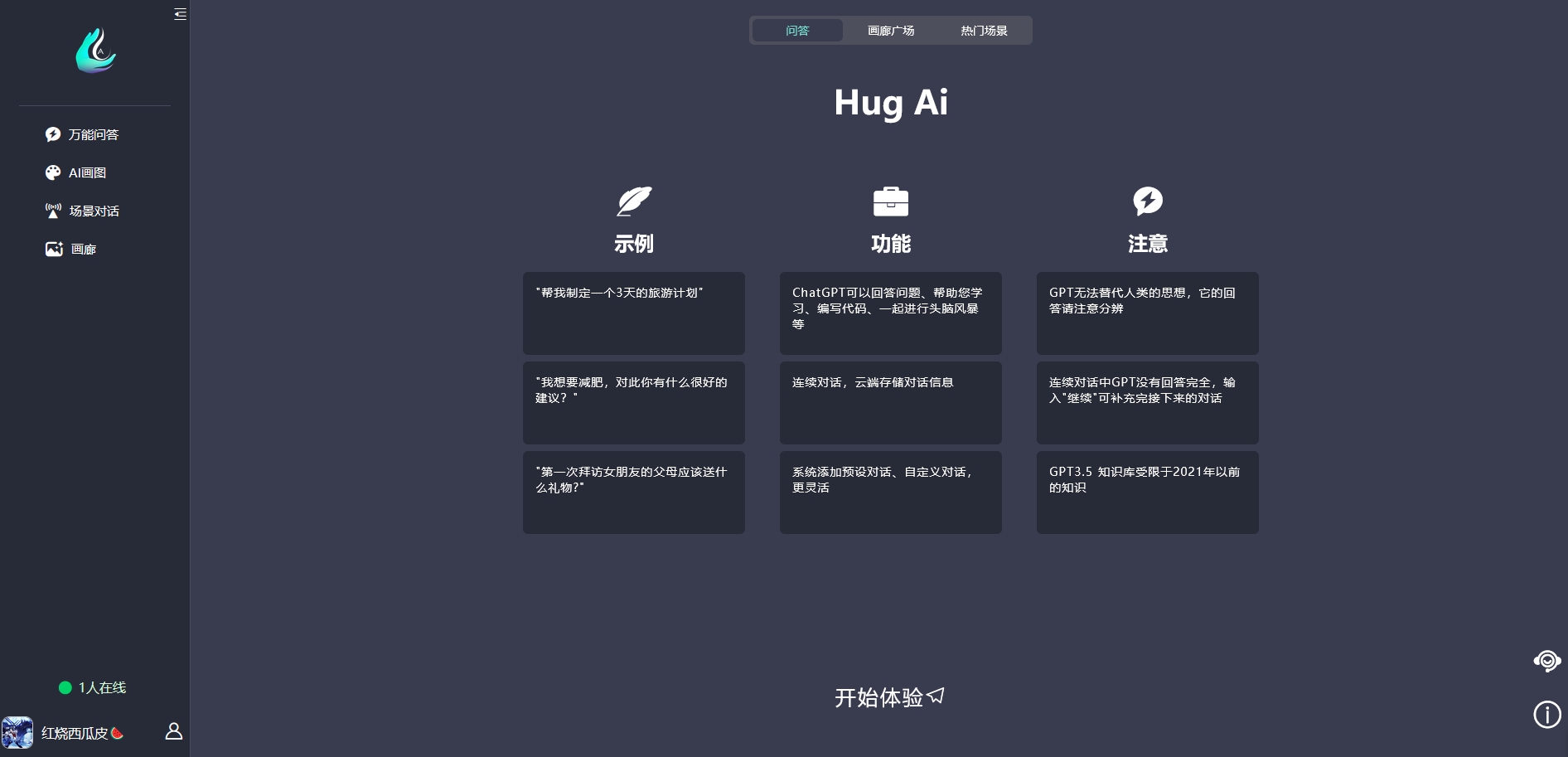The width and height of the screenshot is (1568, 757).
Task: Open 场景对话 broadcast icon
Action: coord(53,211)
